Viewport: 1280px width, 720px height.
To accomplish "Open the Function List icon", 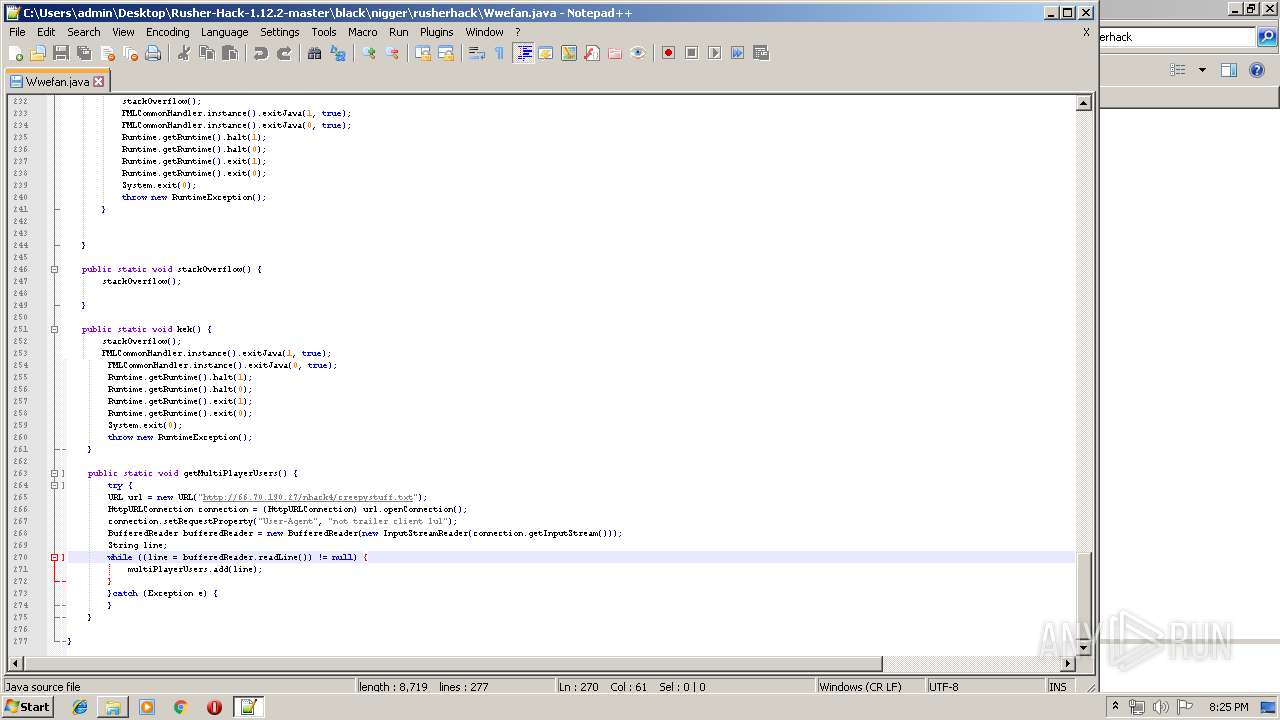I will pyautogui.click(x=592, y=53).
